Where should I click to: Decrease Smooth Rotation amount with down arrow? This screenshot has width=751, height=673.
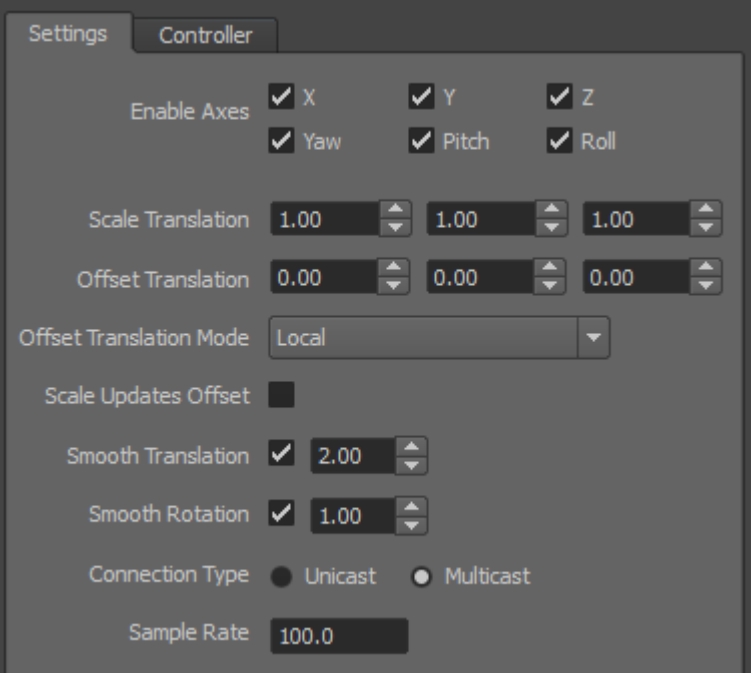(411, 525)
